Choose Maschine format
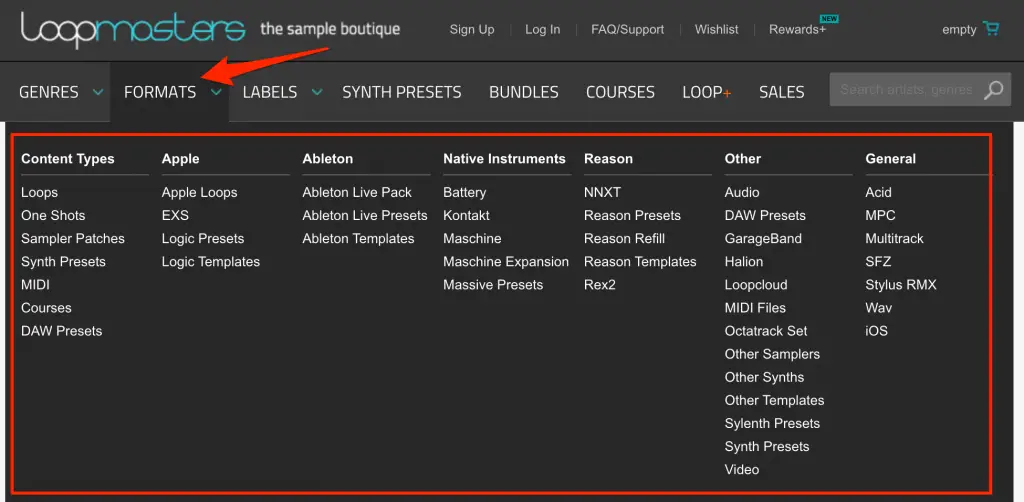This screenshot has height=502, width=1024. click(472, 239)
